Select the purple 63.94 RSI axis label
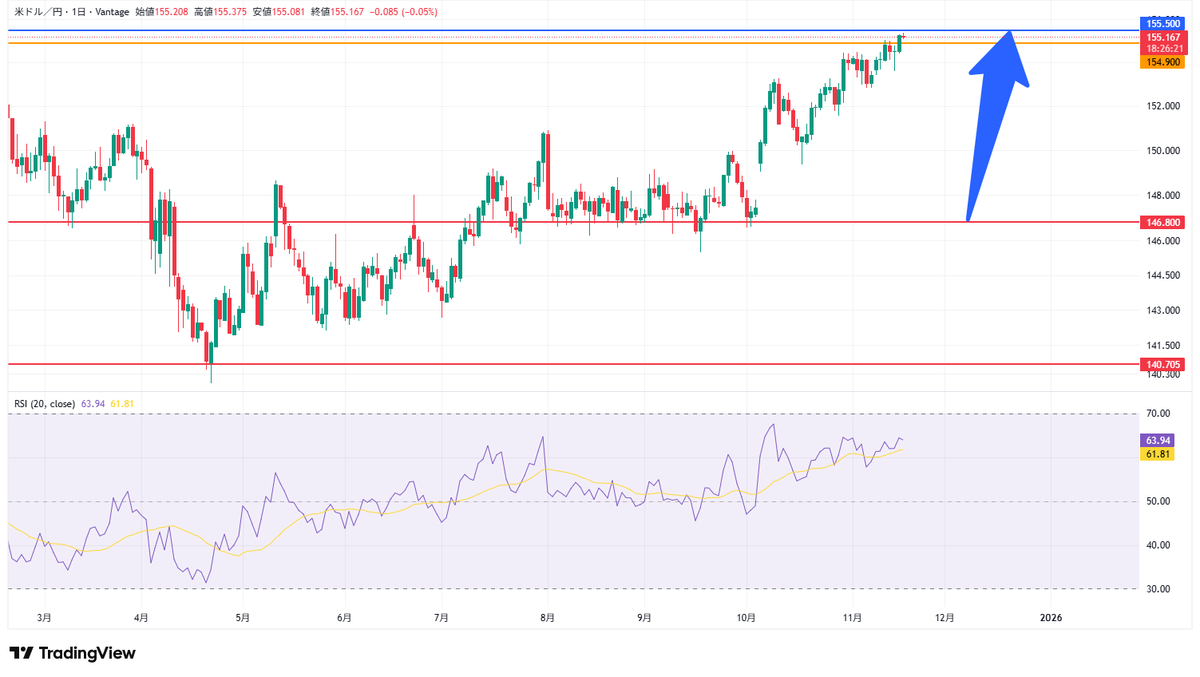 pos(1156,440)
